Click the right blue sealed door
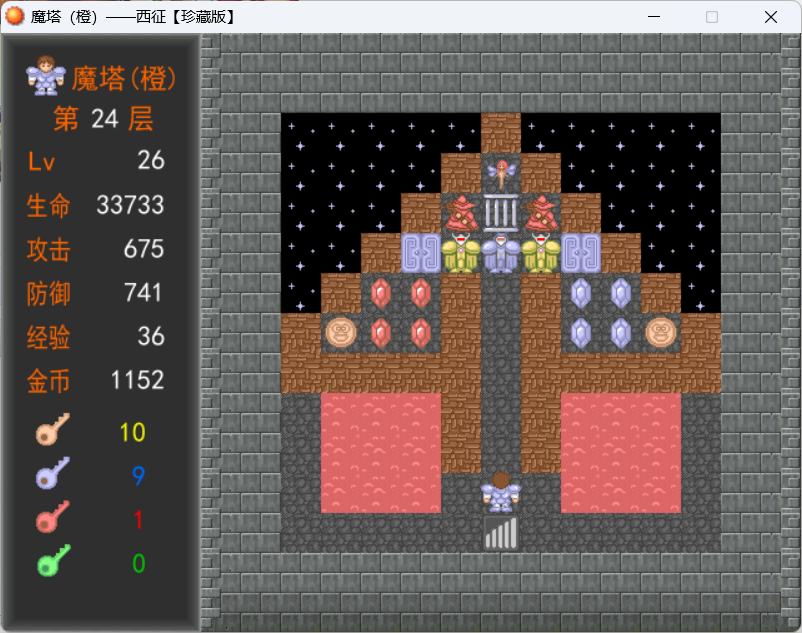802x633 pixels. click(581, 253)
